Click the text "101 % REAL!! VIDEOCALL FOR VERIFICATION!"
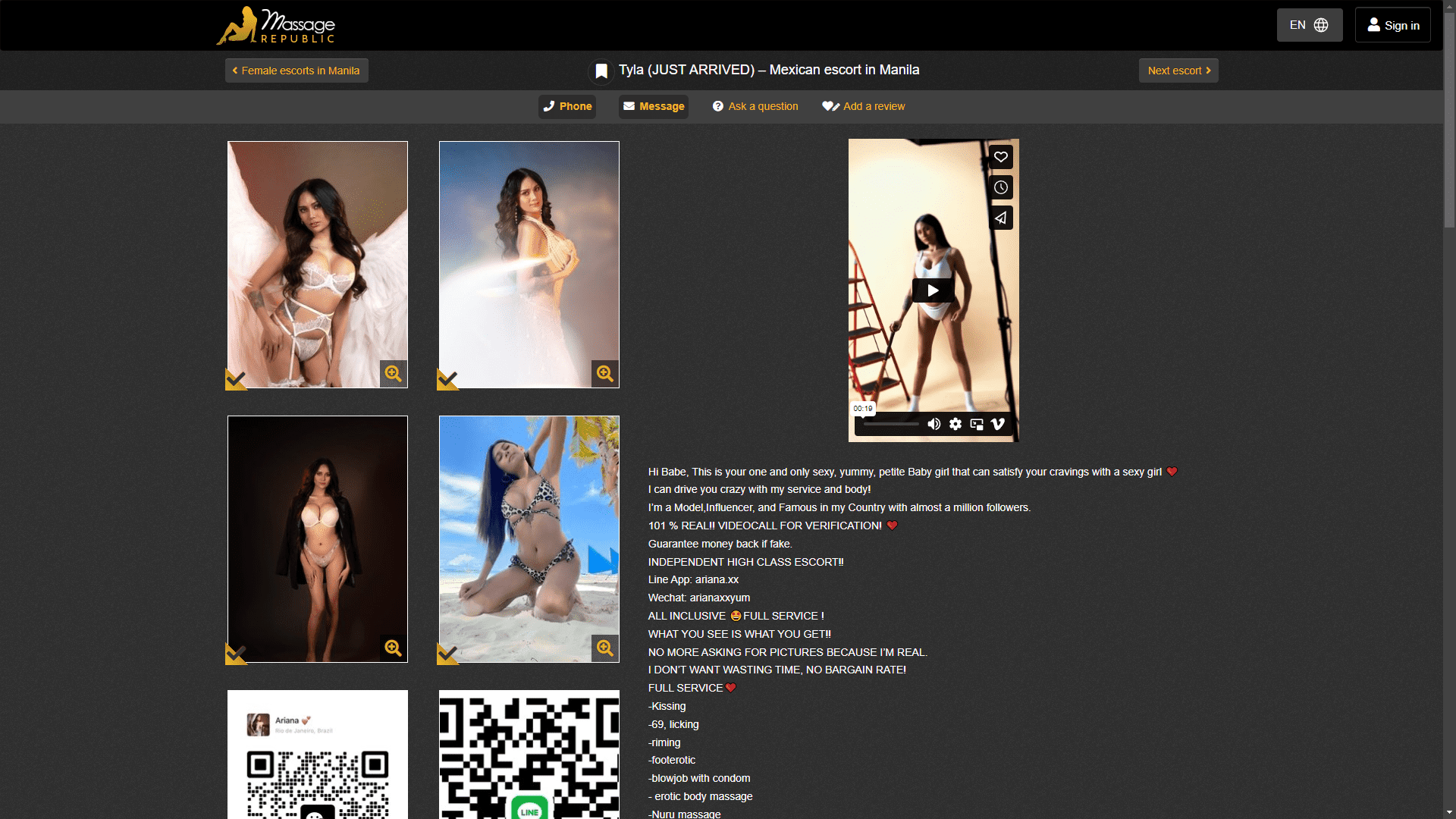 pos(765,526)
